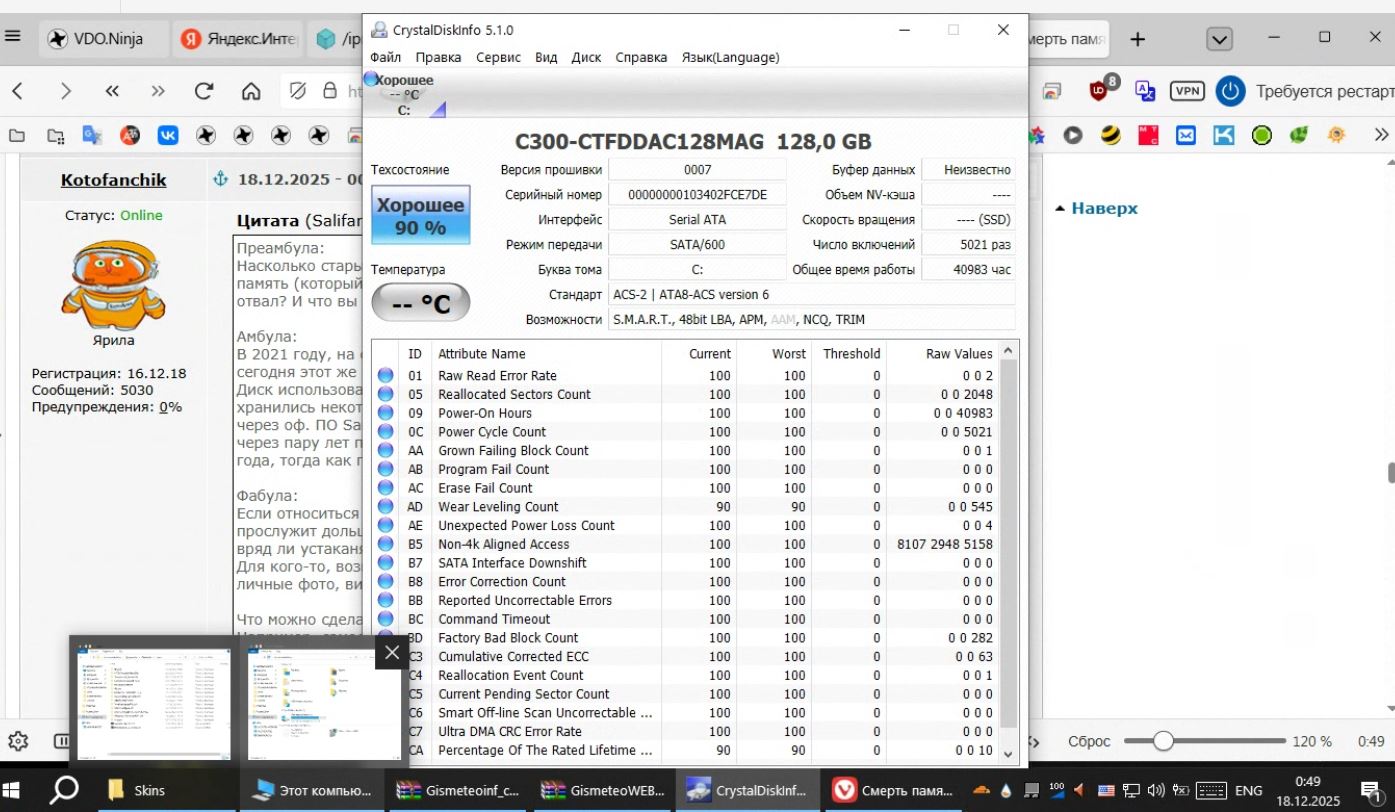Adjust the browser page zoom slider
This screenshot has height=812, width=1395.
1205,741
